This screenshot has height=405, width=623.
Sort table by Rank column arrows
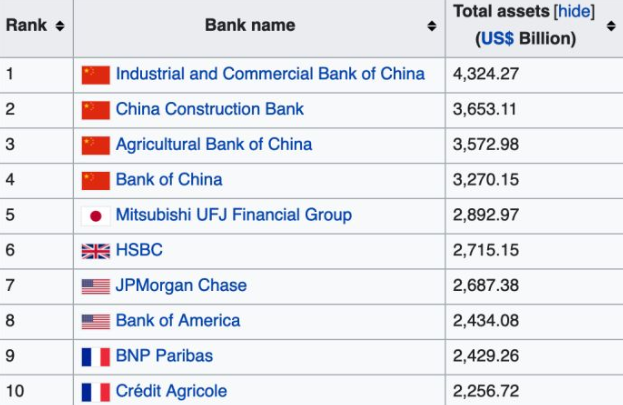[x=59, y=25]
